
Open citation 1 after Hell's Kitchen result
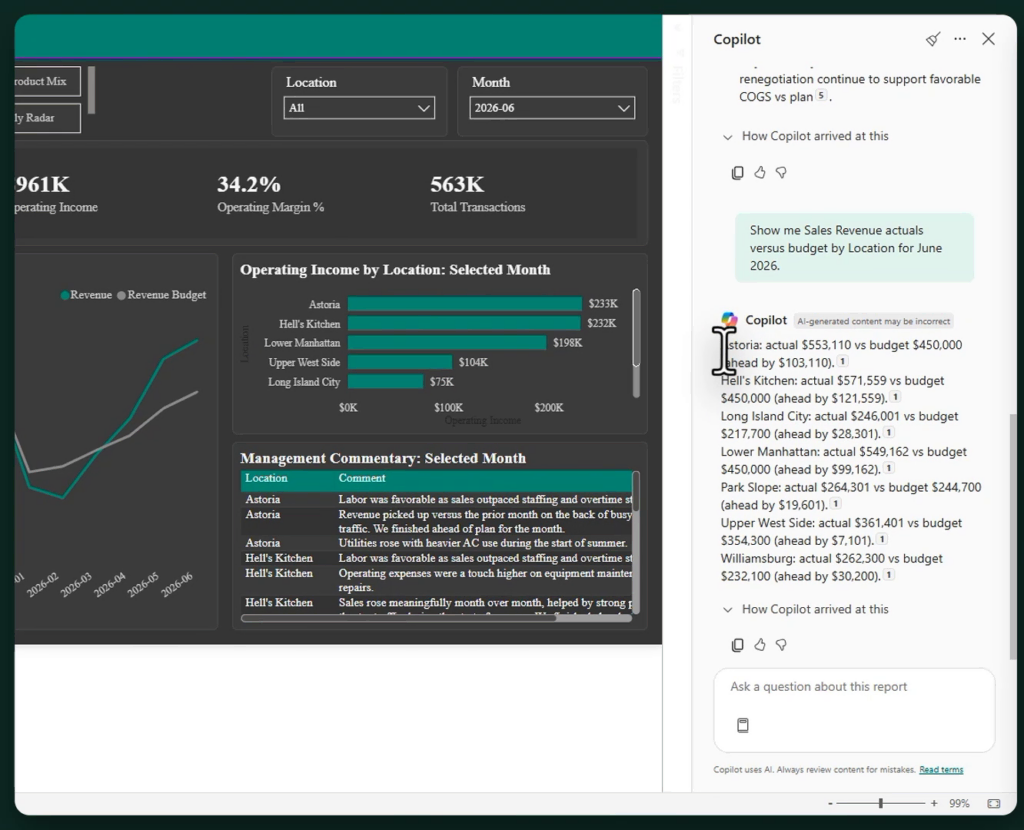(x=895, y=396)
